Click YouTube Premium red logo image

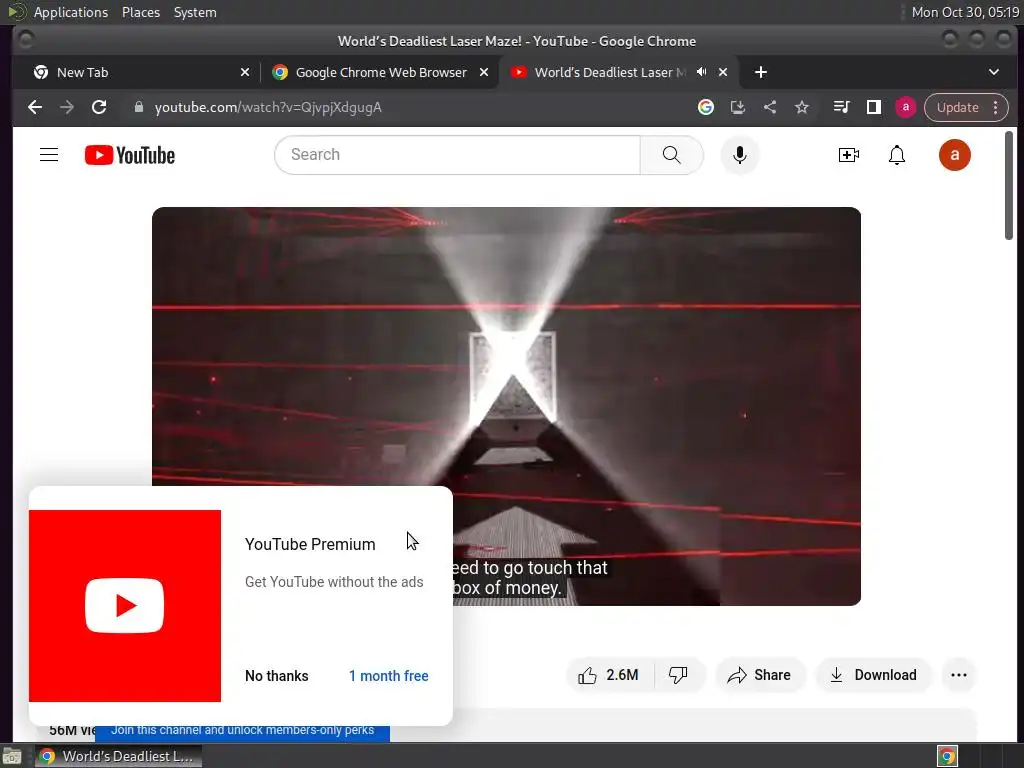click(125, 606)
